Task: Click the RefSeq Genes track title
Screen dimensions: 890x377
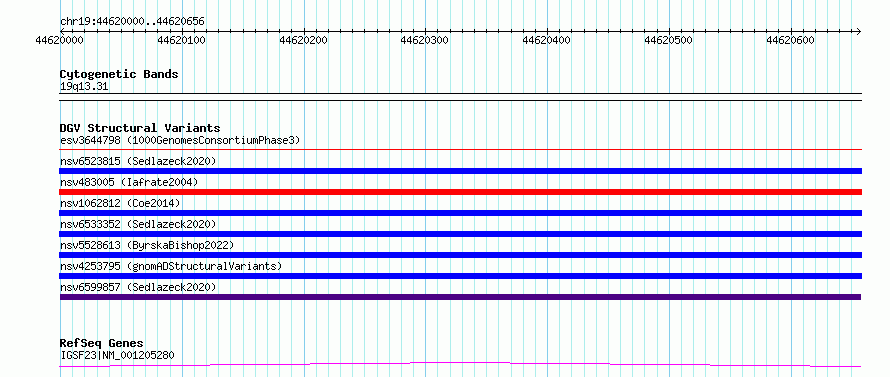Action: click(102, 344)
